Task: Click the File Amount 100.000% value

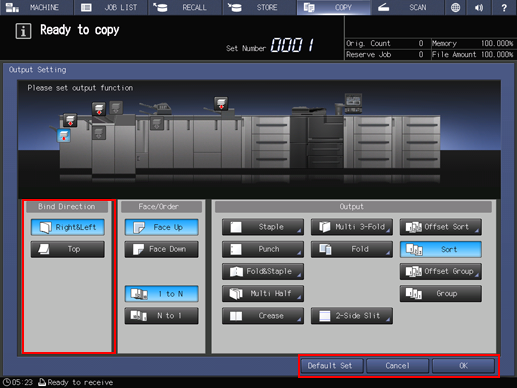Action: click(x=497, y=54)
